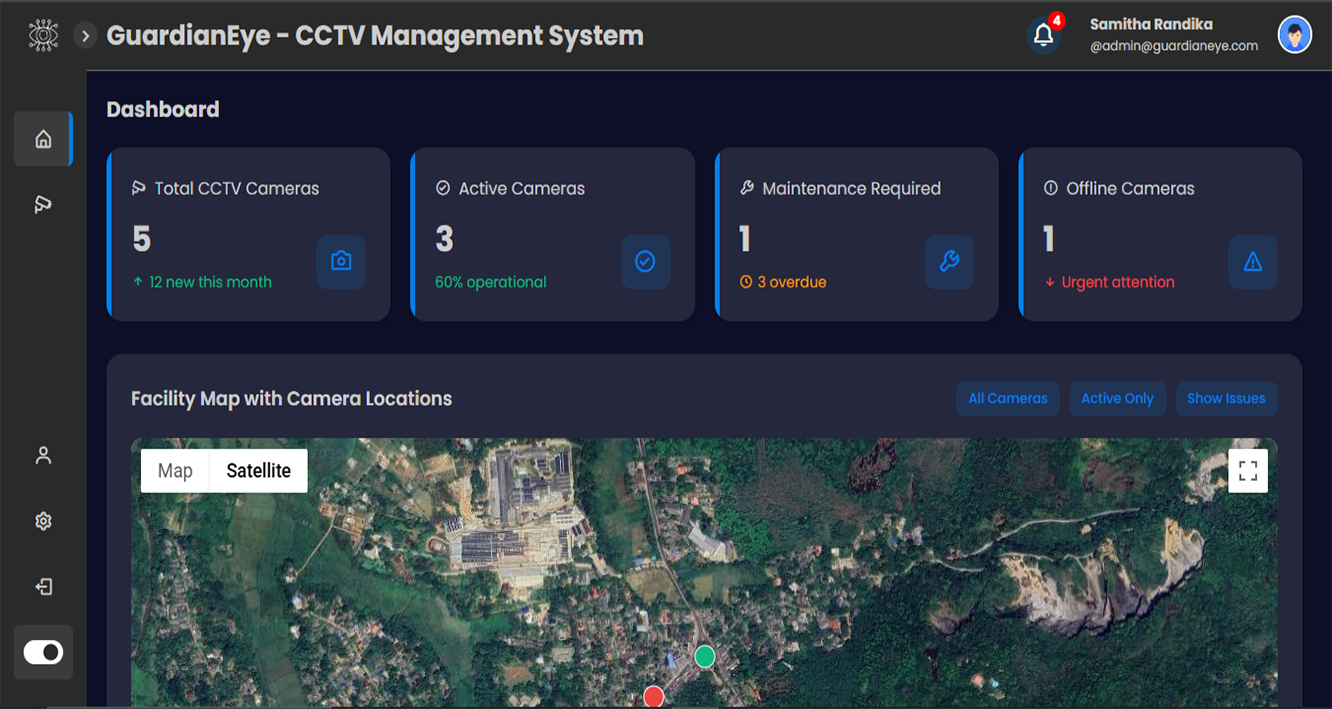Click the green camera marker on map

pyautogui.click(x=705, y=656)
